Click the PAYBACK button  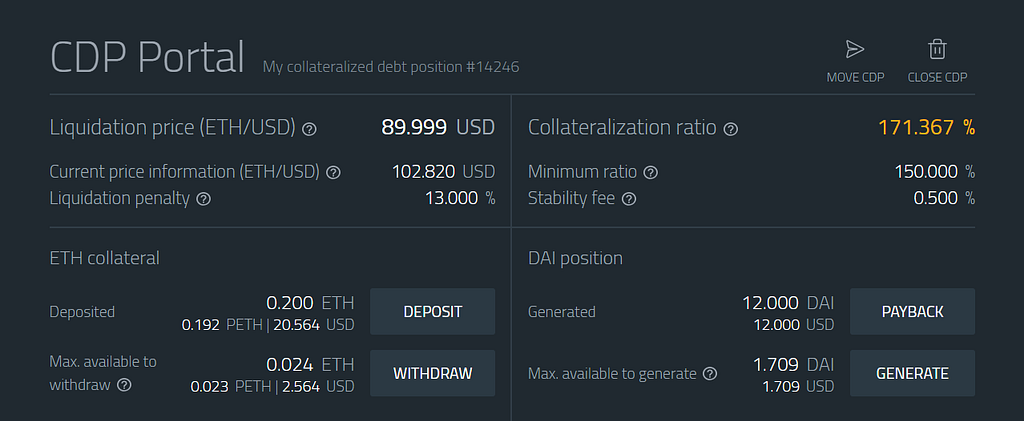[x=912, y=311]
